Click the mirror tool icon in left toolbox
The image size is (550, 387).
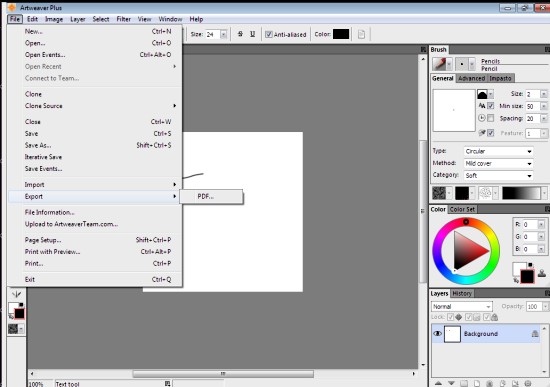[x=16, y=294]
